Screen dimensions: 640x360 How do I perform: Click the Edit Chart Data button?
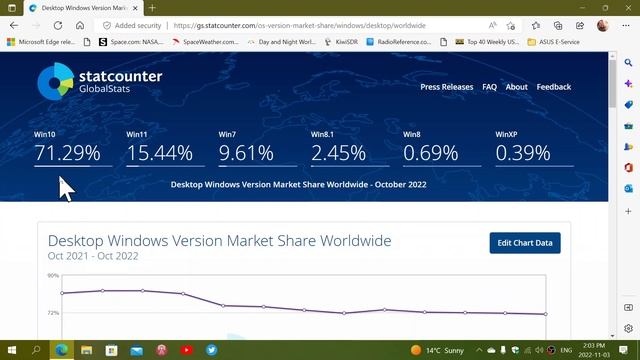coord(525,243)
